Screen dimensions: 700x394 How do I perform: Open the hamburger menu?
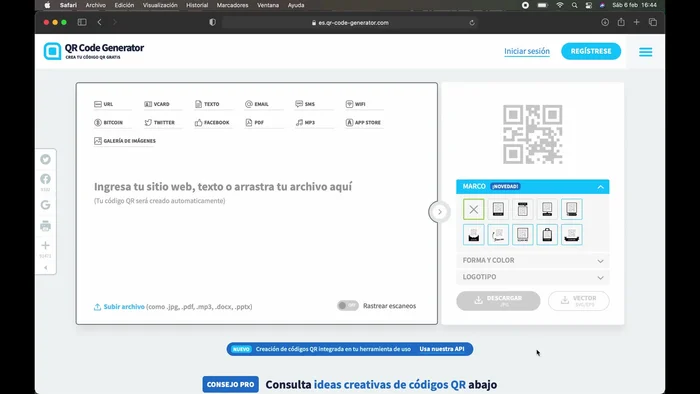(646, 52)
